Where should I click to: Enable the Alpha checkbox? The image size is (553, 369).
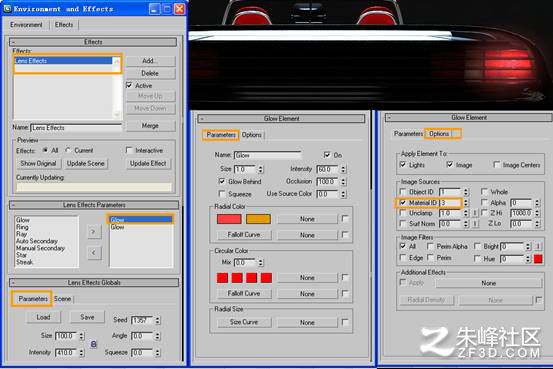click(x=485, y=203)
